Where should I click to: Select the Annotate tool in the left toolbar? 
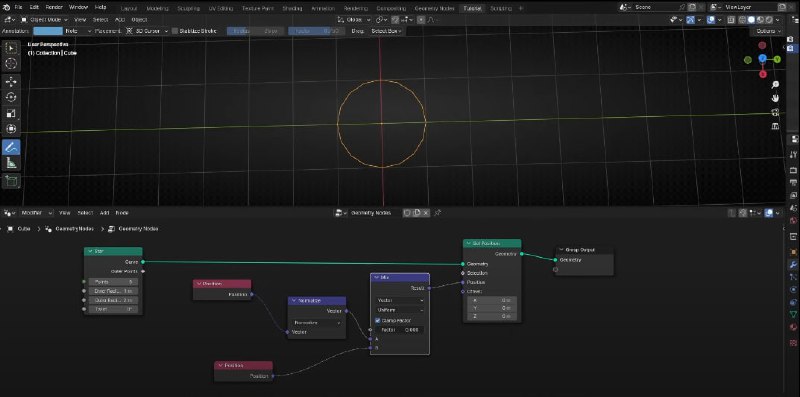pyautogui.click(x=11, y=147)
